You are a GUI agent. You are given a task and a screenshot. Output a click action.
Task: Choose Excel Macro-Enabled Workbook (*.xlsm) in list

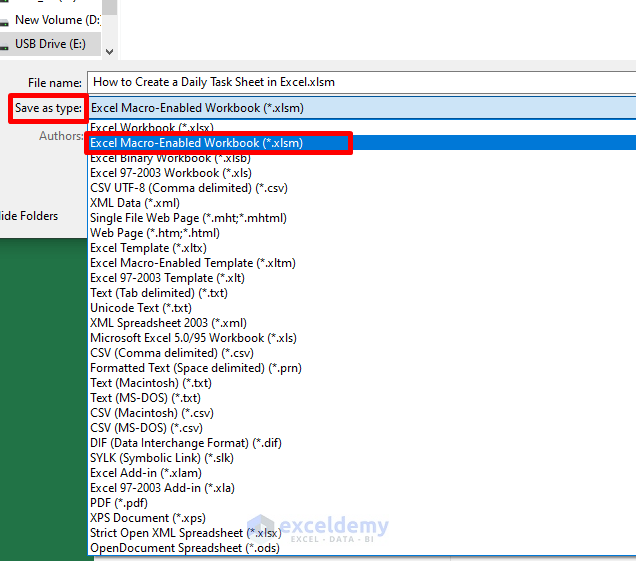pyautogui.click(x=362, y=143)
